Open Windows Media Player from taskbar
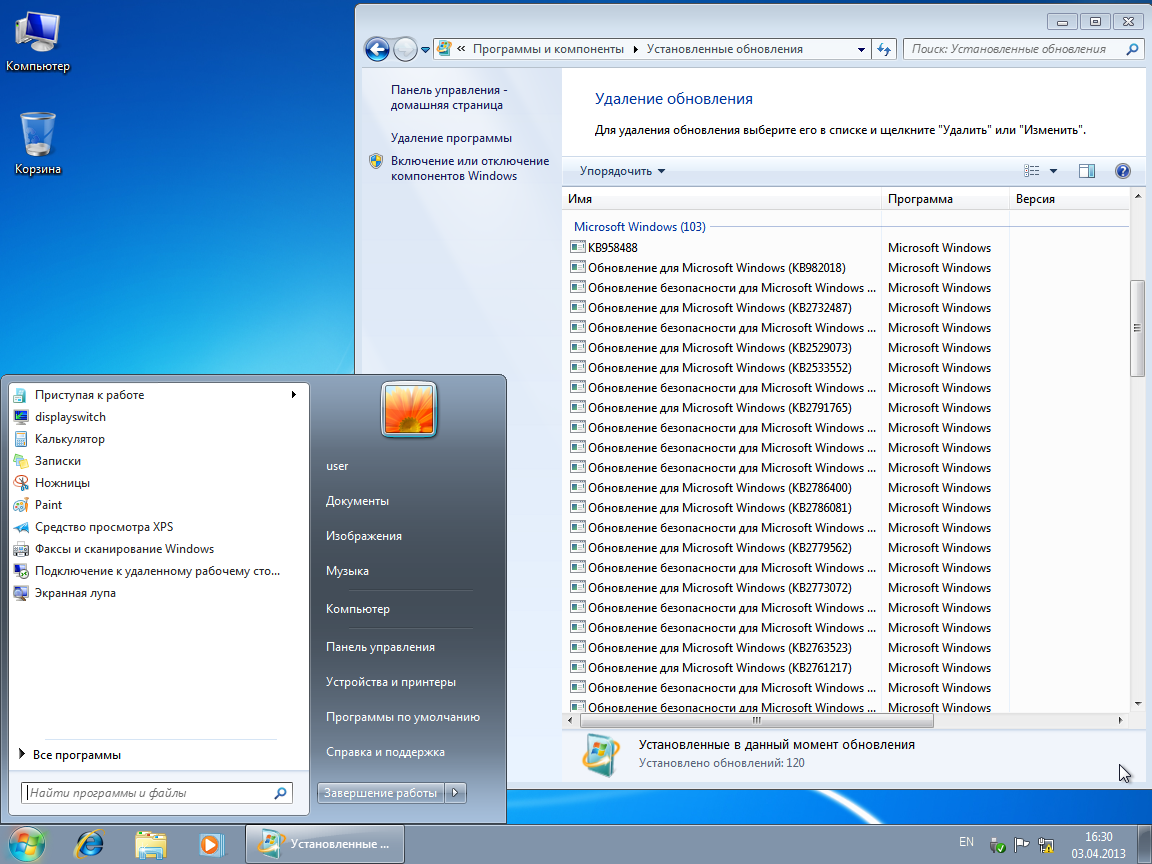The image size is (1152, 864). click(211, 843)
